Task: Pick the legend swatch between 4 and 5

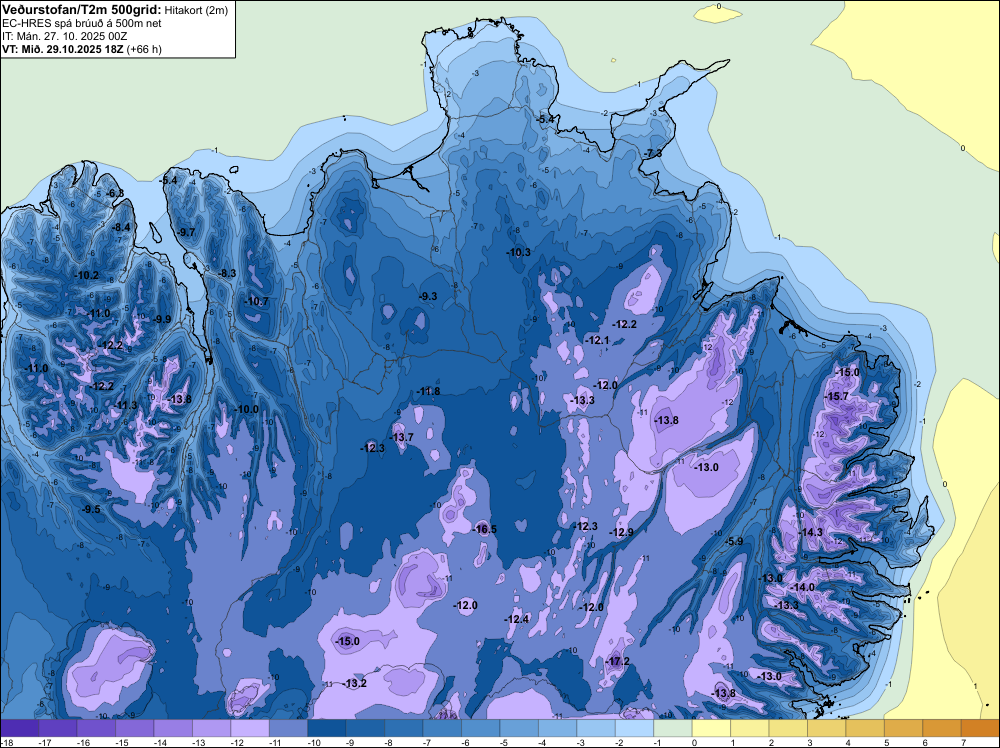Action: point(865,728)
